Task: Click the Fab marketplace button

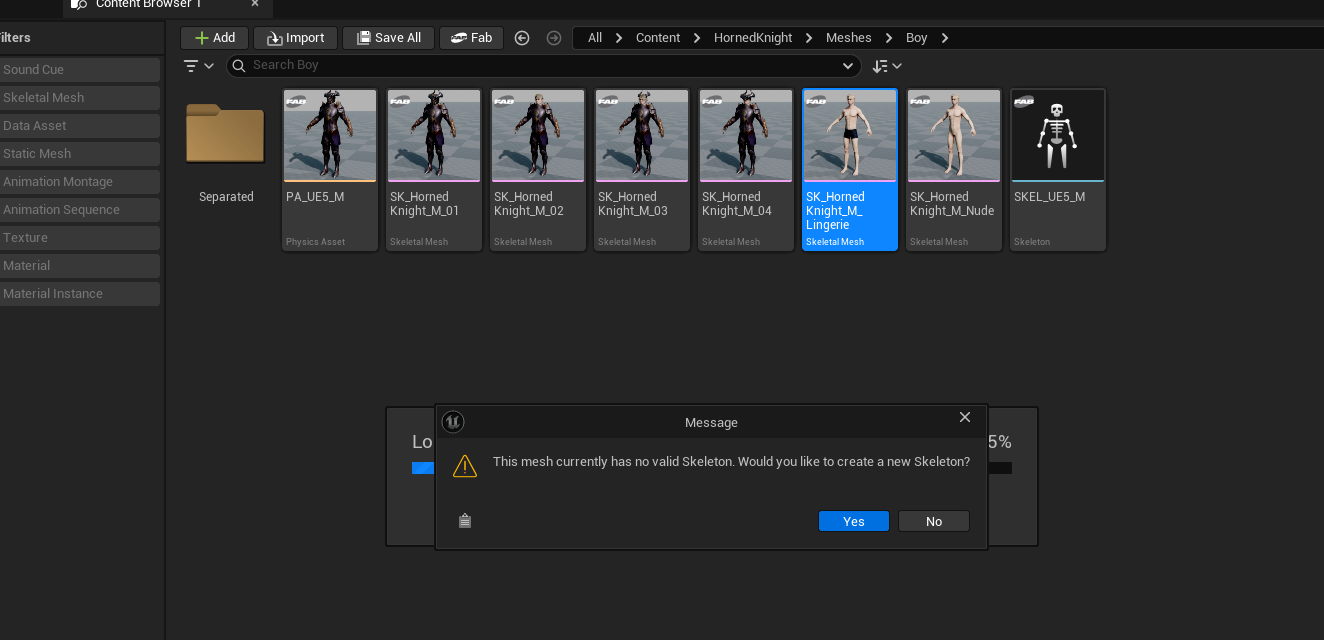Action: click(471, 38)
